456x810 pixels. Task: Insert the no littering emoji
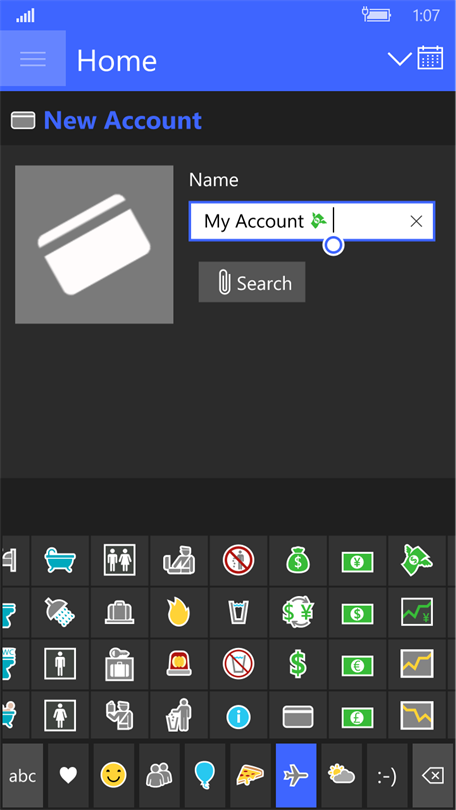(x=239, y=560)
